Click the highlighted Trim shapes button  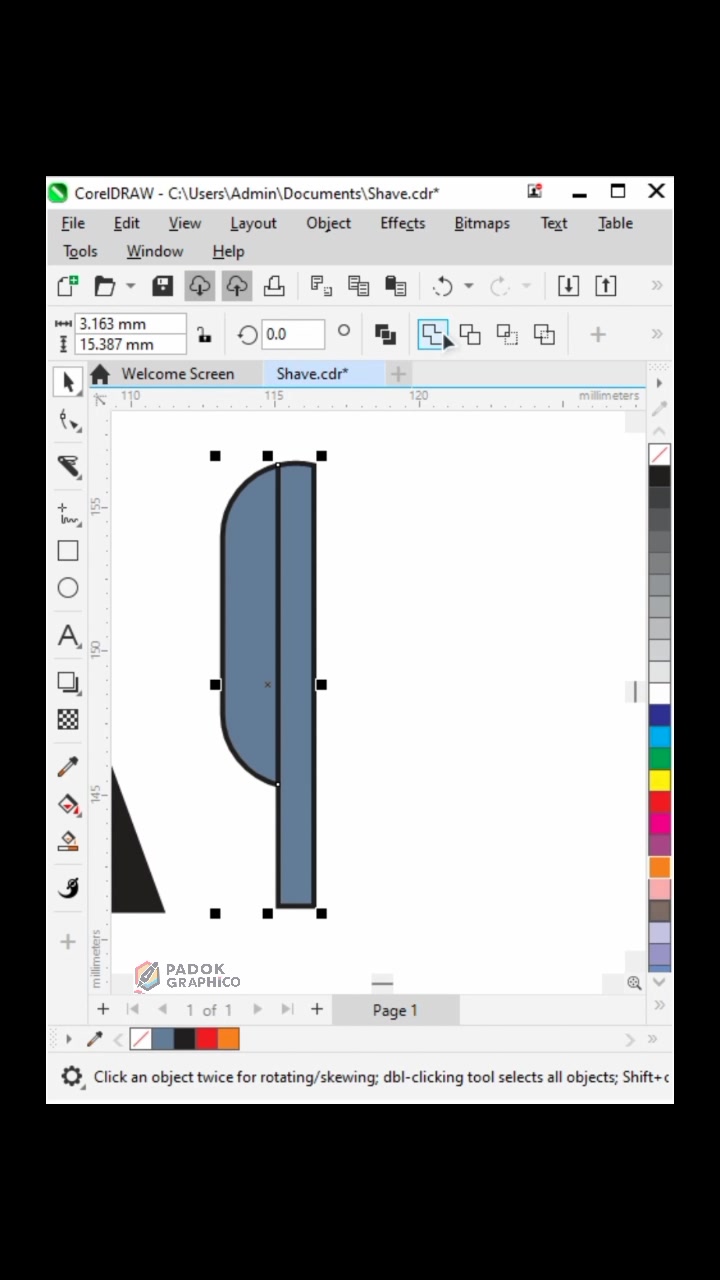click(x=432, y=334)
